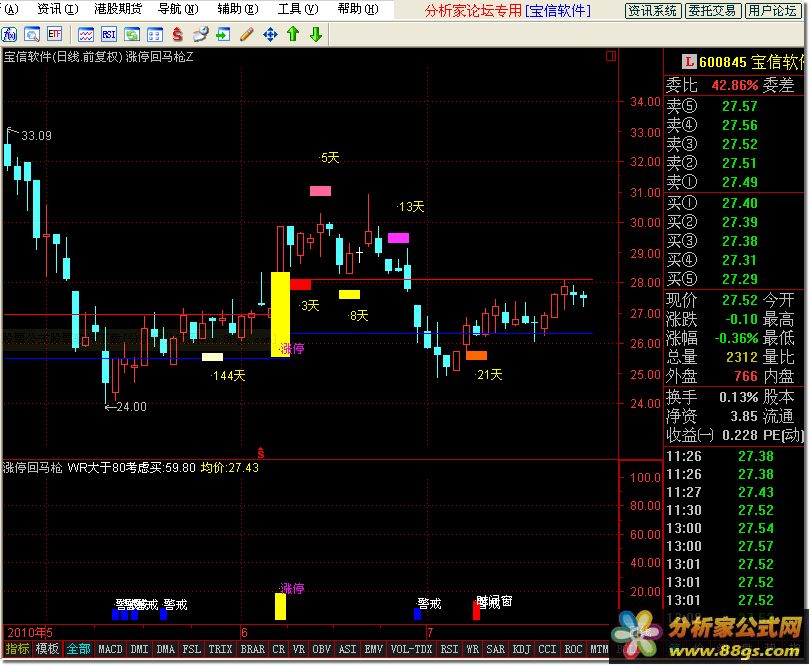The height and width of the screenshot is (666, 811).
Task: Select the FSL indicator tab
Action: 192,648
